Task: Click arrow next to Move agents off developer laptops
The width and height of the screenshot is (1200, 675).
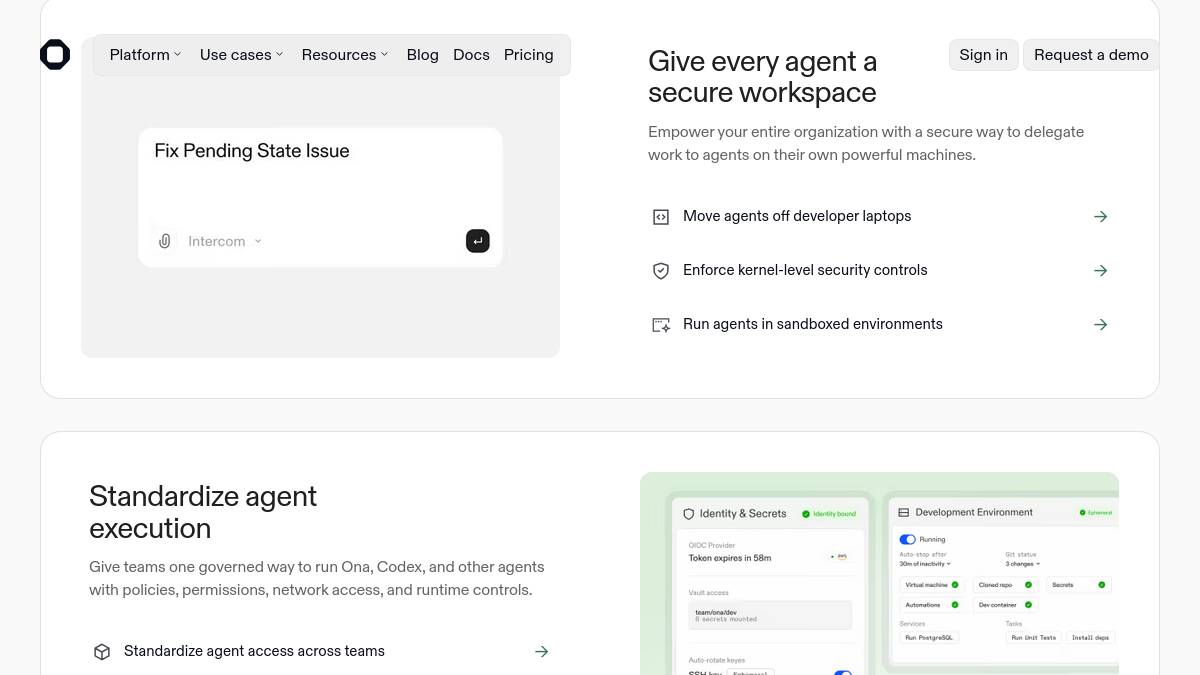Action: click(x=1101, y=216)
